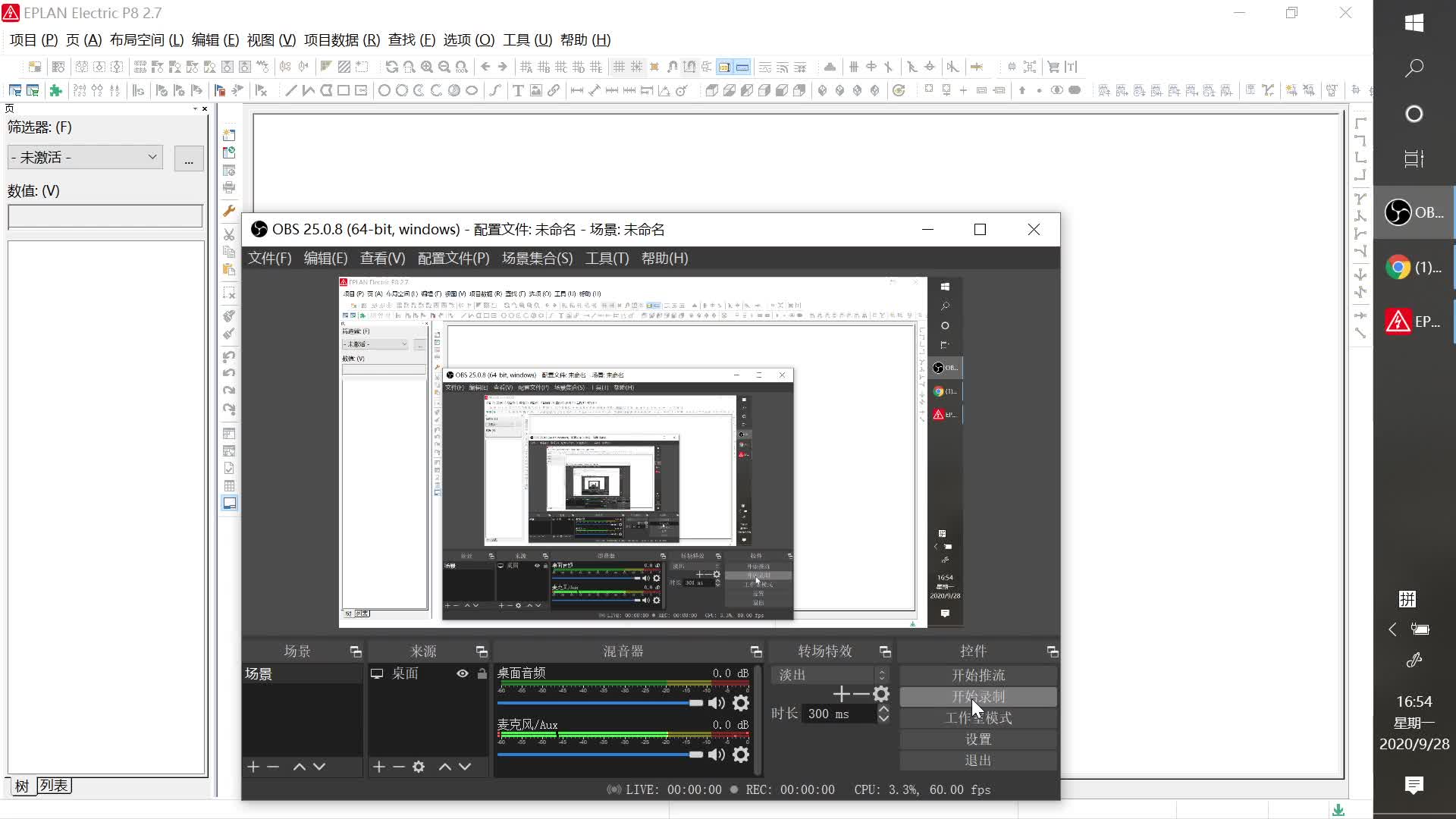Open 淡出 transition dropdown

pos(830,674)
